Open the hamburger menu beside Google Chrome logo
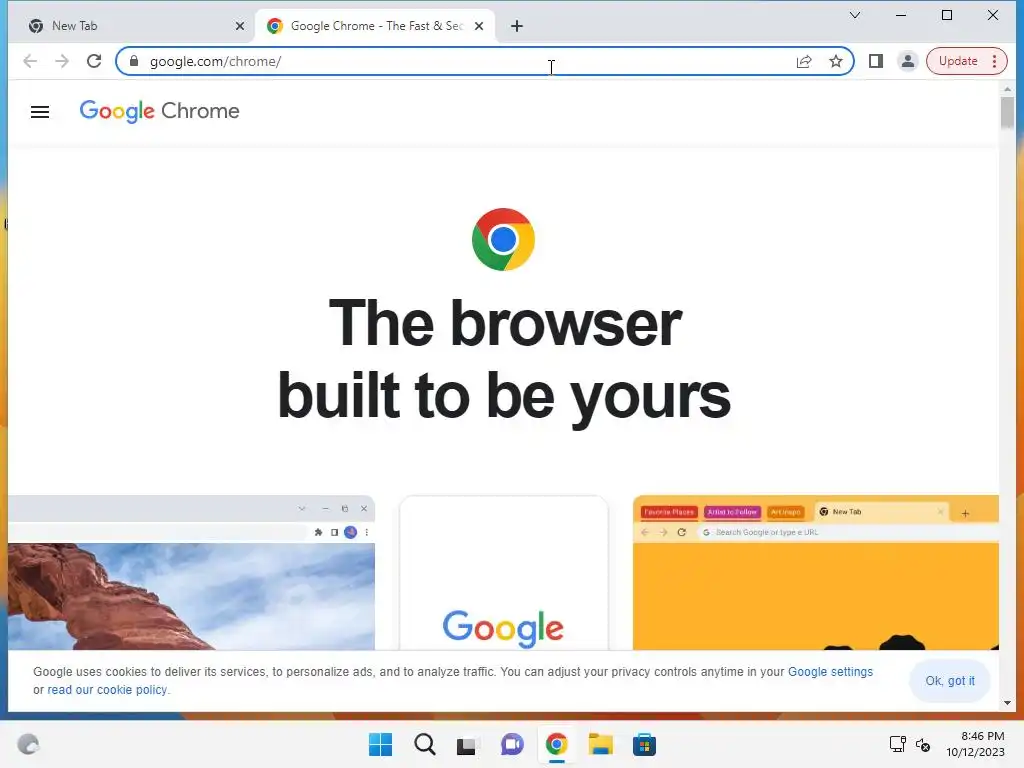This screenshot has height=768, width=1024. (40, 112)
